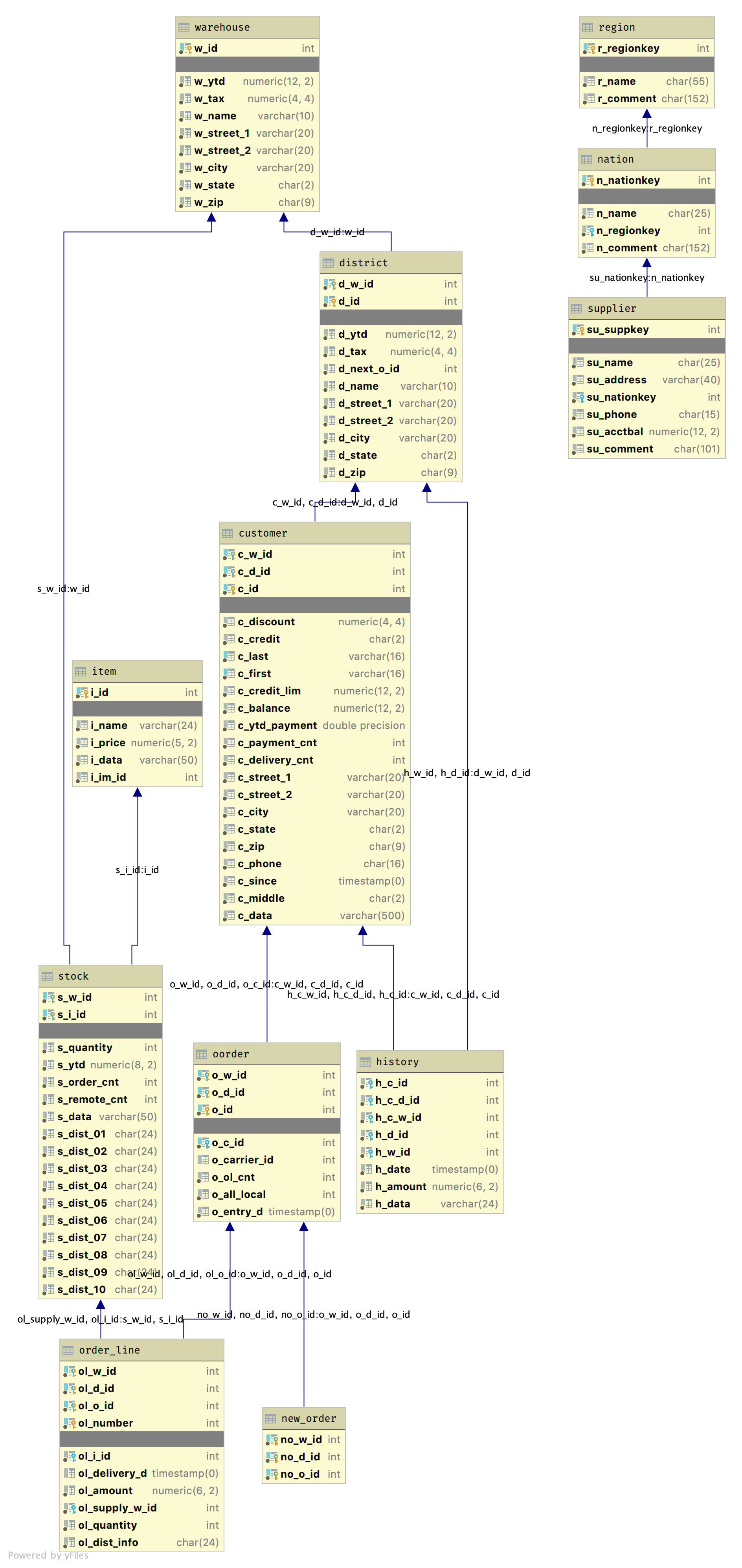Select the history table title
The image size is (742, 1568).
[x=397, y=1062]
